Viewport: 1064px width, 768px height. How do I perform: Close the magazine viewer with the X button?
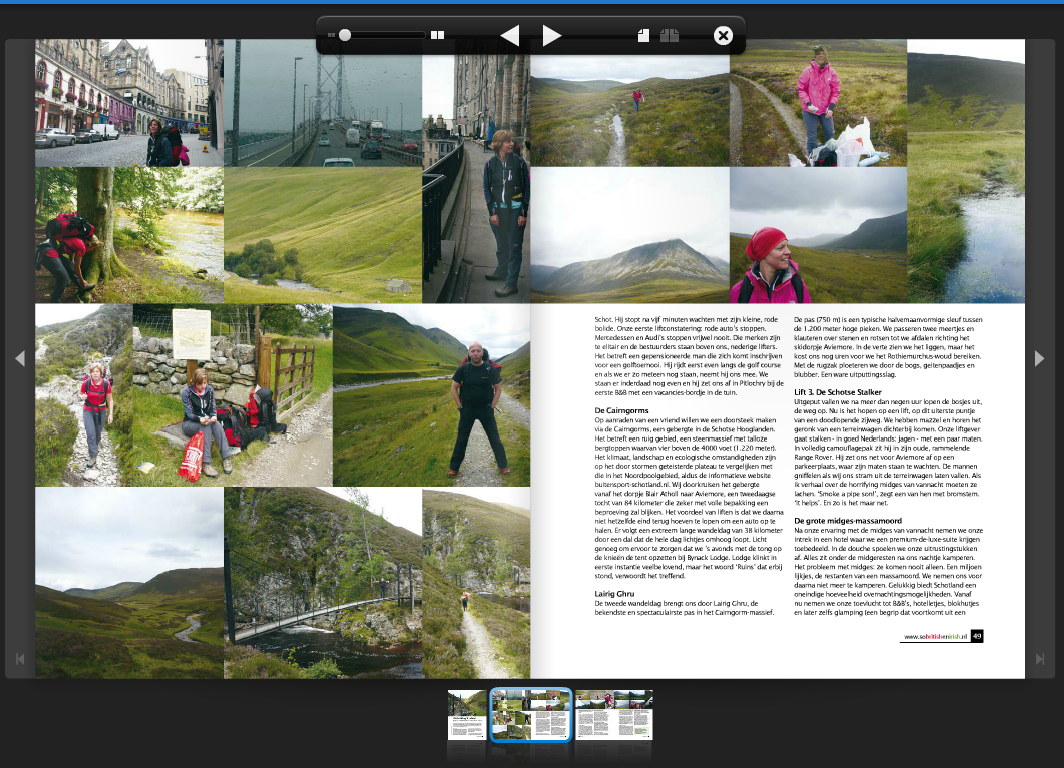pyautogui.click(x=723, y=36)
